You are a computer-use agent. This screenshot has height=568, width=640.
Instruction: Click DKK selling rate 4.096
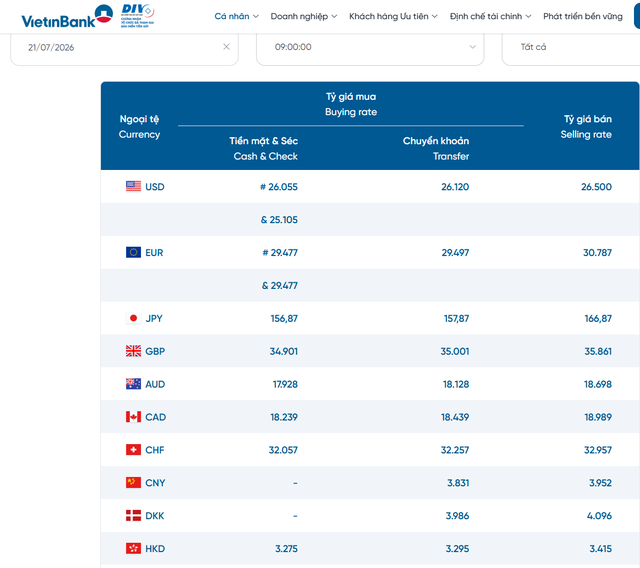pyautogui.click(x=599, y=516)
